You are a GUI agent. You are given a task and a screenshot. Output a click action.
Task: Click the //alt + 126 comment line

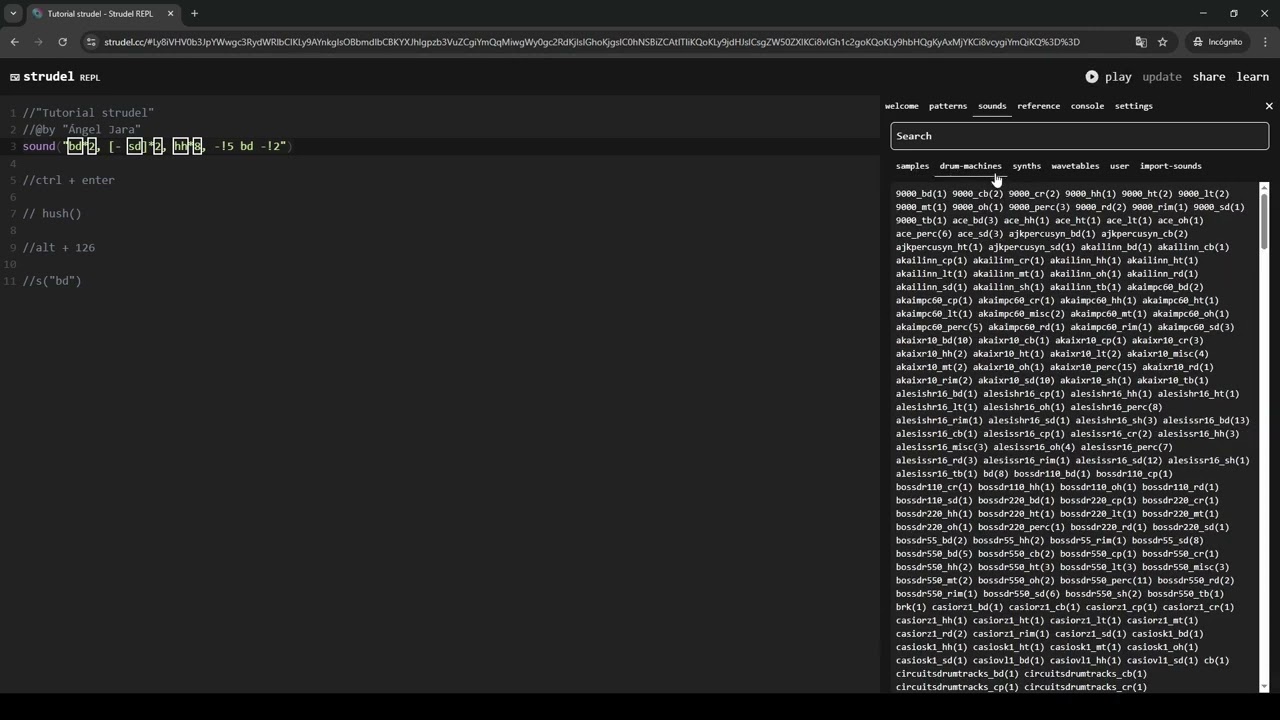point(59,248)
